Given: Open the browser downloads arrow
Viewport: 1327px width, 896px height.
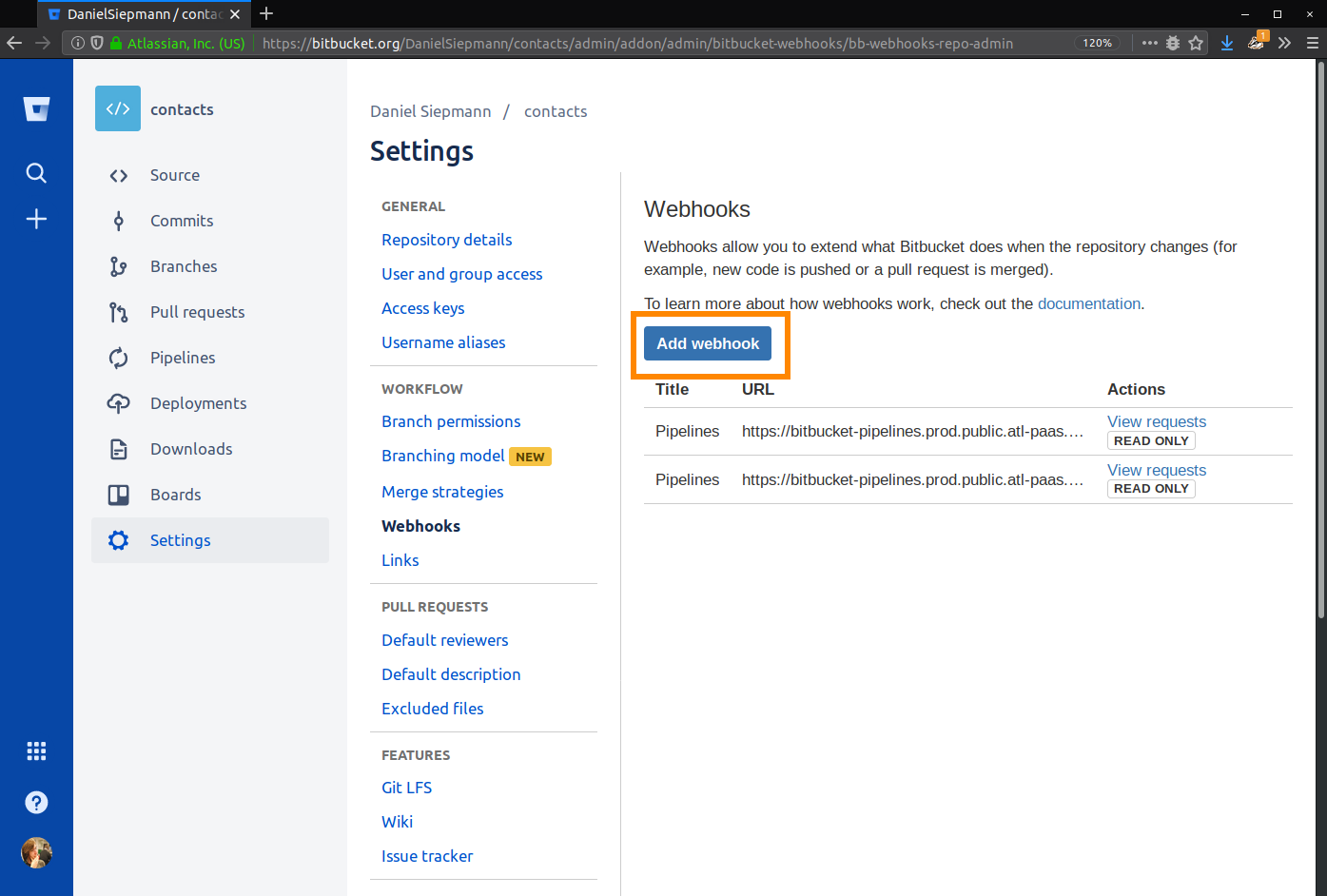Looking at the screenshot, I should tap(1227, 43).
